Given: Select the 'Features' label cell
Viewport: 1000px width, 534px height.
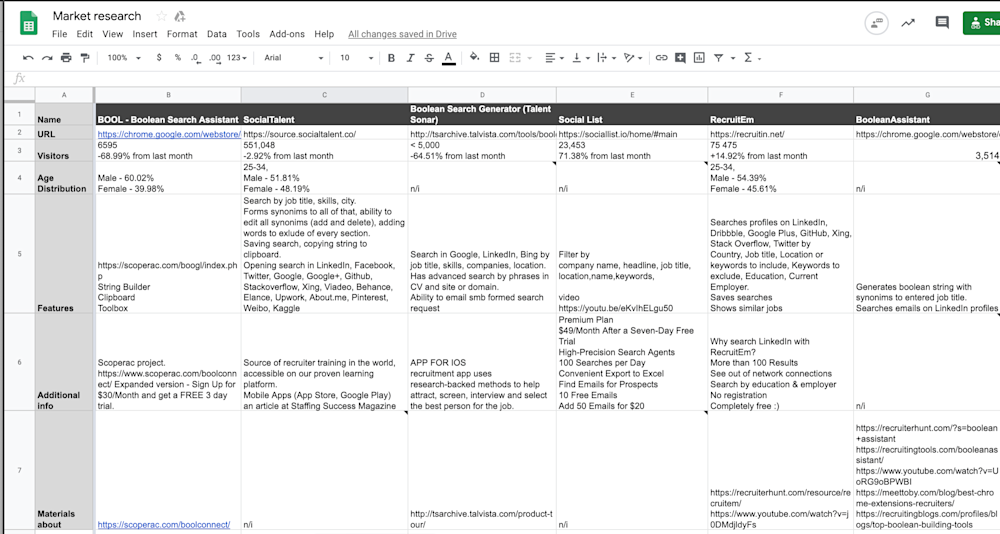Looking at the screenshot, I should [64, 254].
